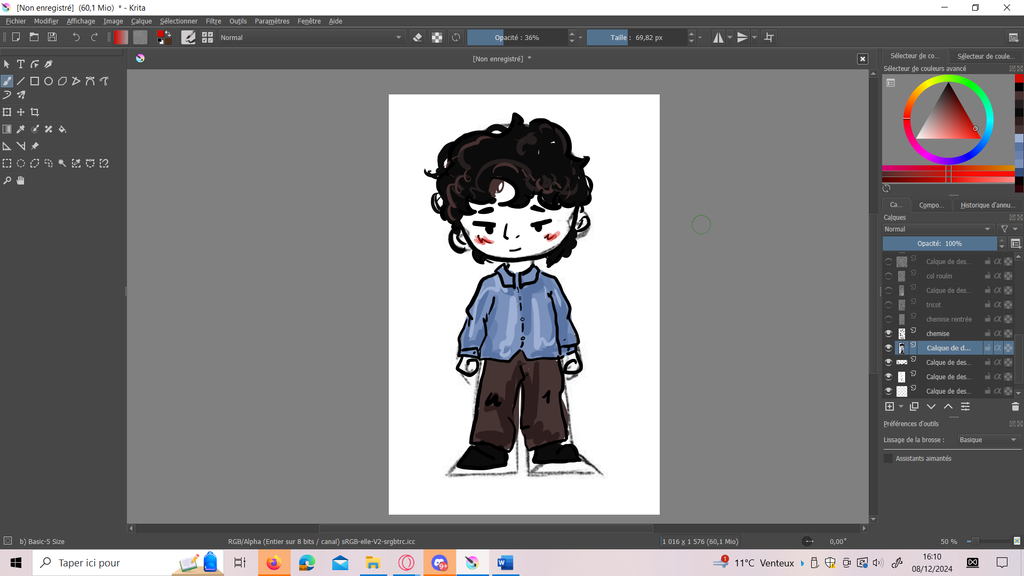Select the Text tool in toolbox
This screenshot has width=1024, height=576.
coord(20,64)
